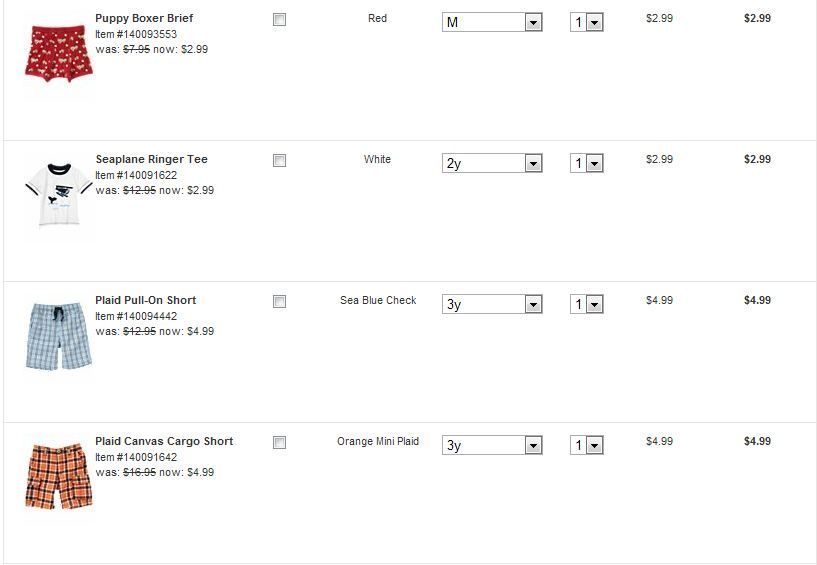Expand the 2y size dropdown for Seaplane Tee

tap(491, 163)
